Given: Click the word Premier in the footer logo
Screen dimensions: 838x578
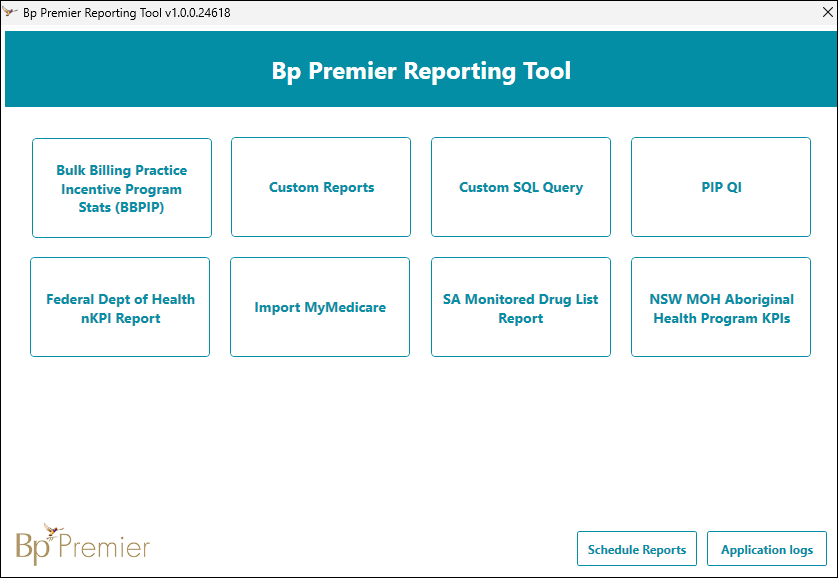Looking at the screenshot, I should click(x=104, y=548).
